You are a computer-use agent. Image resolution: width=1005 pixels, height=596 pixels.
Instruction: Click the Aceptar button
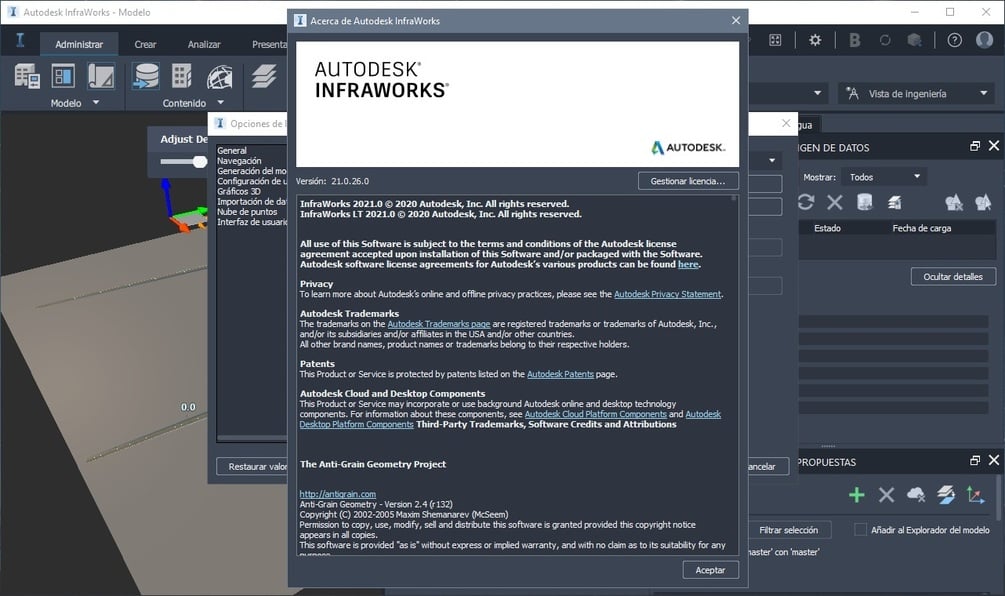710,570
